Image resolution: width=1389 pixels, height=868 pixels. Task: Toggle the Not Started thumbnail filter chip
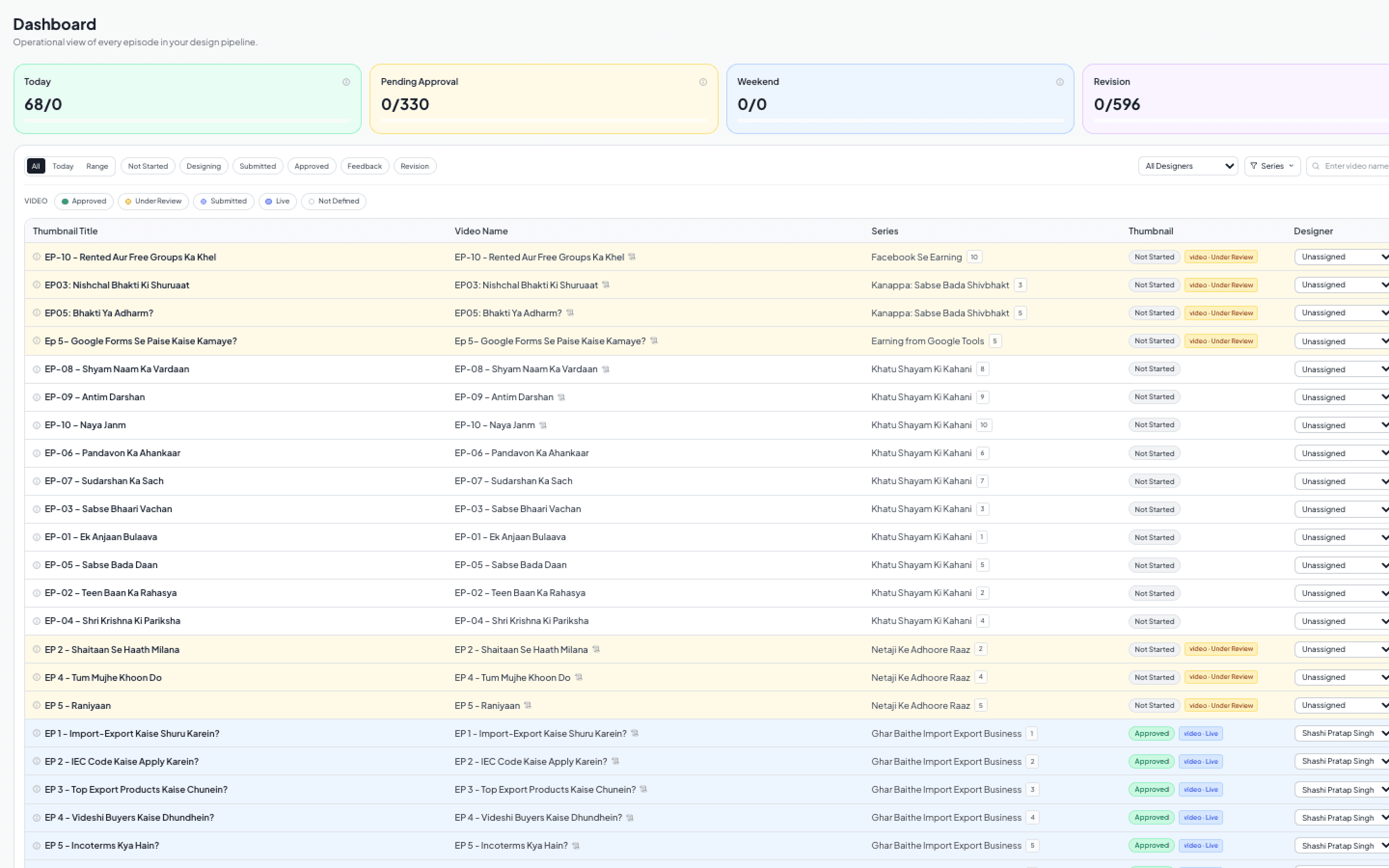click(148, 166)
